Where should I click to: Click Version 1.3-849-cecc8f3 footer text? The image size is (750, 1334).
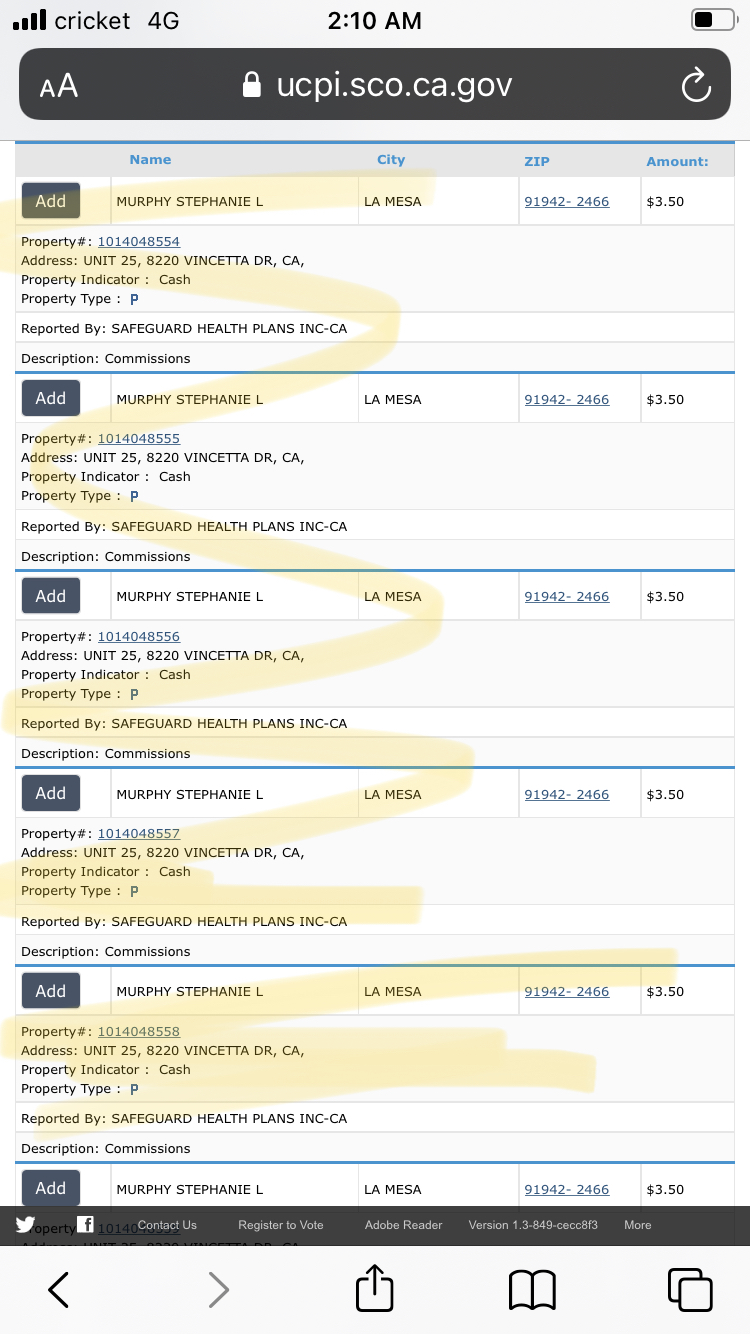pyautogui.click(x=533, y=1225)
